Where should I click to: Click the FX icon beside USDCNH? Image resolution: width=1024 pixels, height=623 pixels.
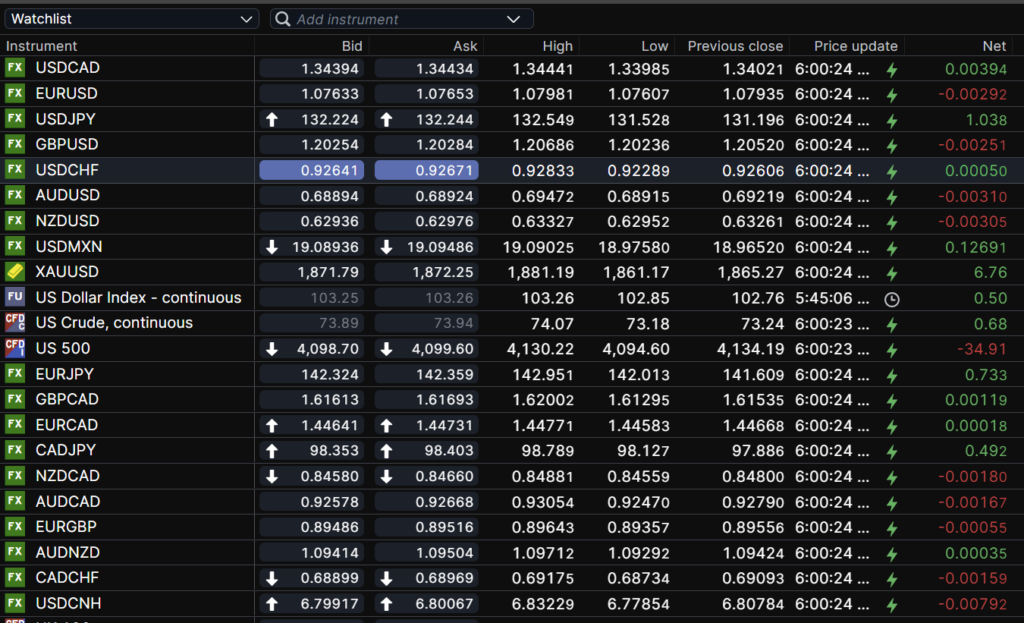pyautogui.click(x=15, y=603)
